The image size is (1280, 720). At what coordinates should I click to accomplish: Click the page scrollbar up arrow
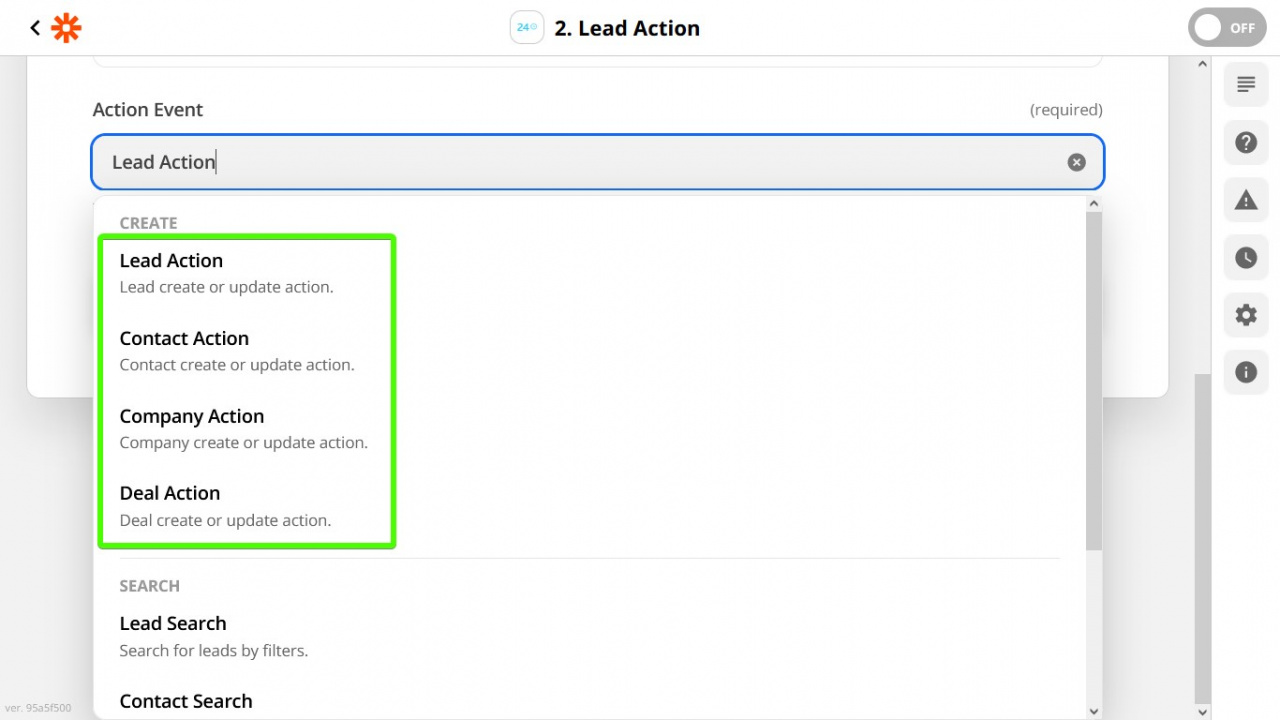click(1202, 65)
